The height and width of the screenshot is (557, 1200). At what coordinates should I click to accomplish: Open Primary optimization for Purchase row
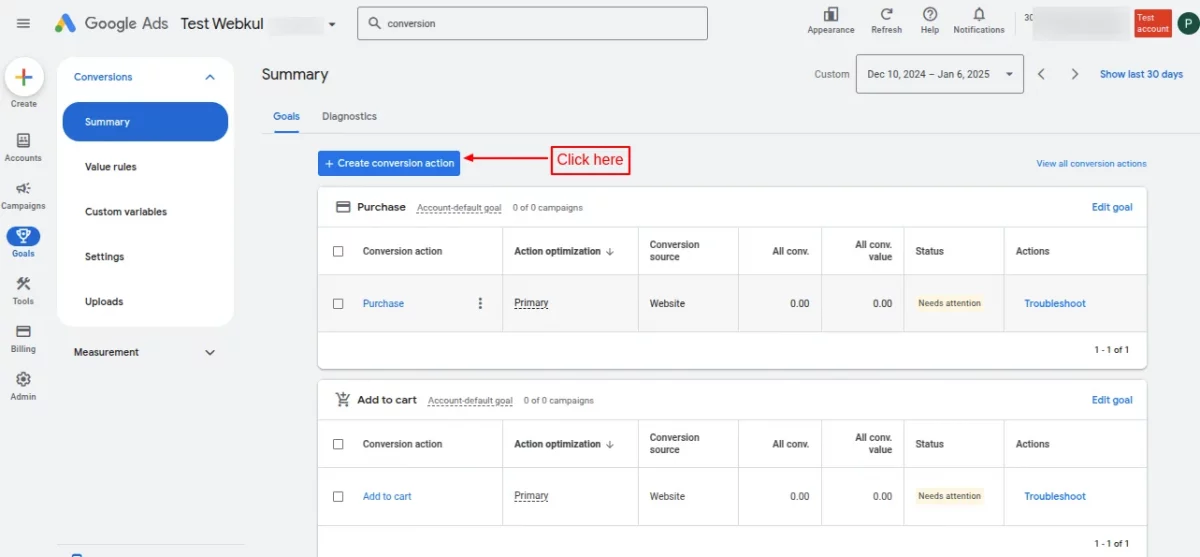(x=531, y=303)
